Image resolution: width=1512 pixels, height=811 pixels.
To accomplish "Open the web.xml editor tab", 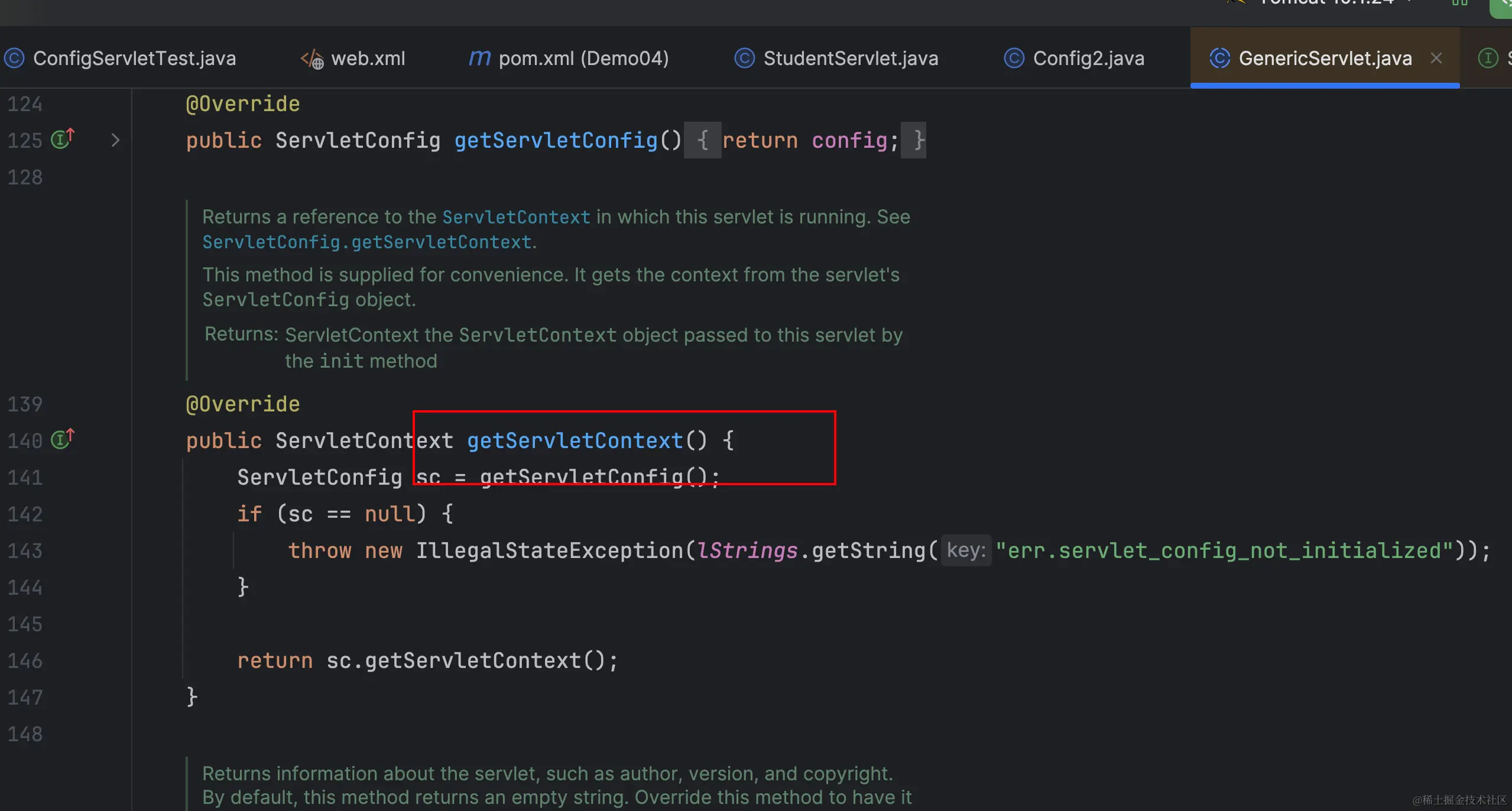I will click(367, 59).
